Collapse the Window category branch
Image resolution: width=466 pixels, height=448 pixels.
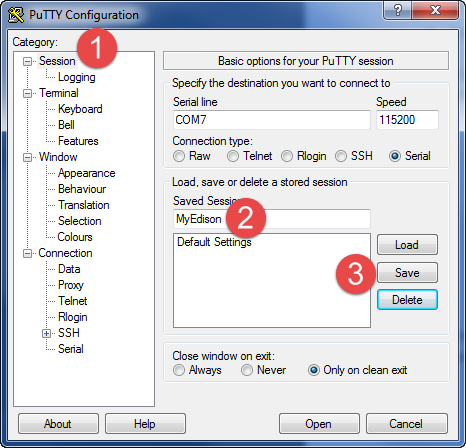(x=27, y=157)
